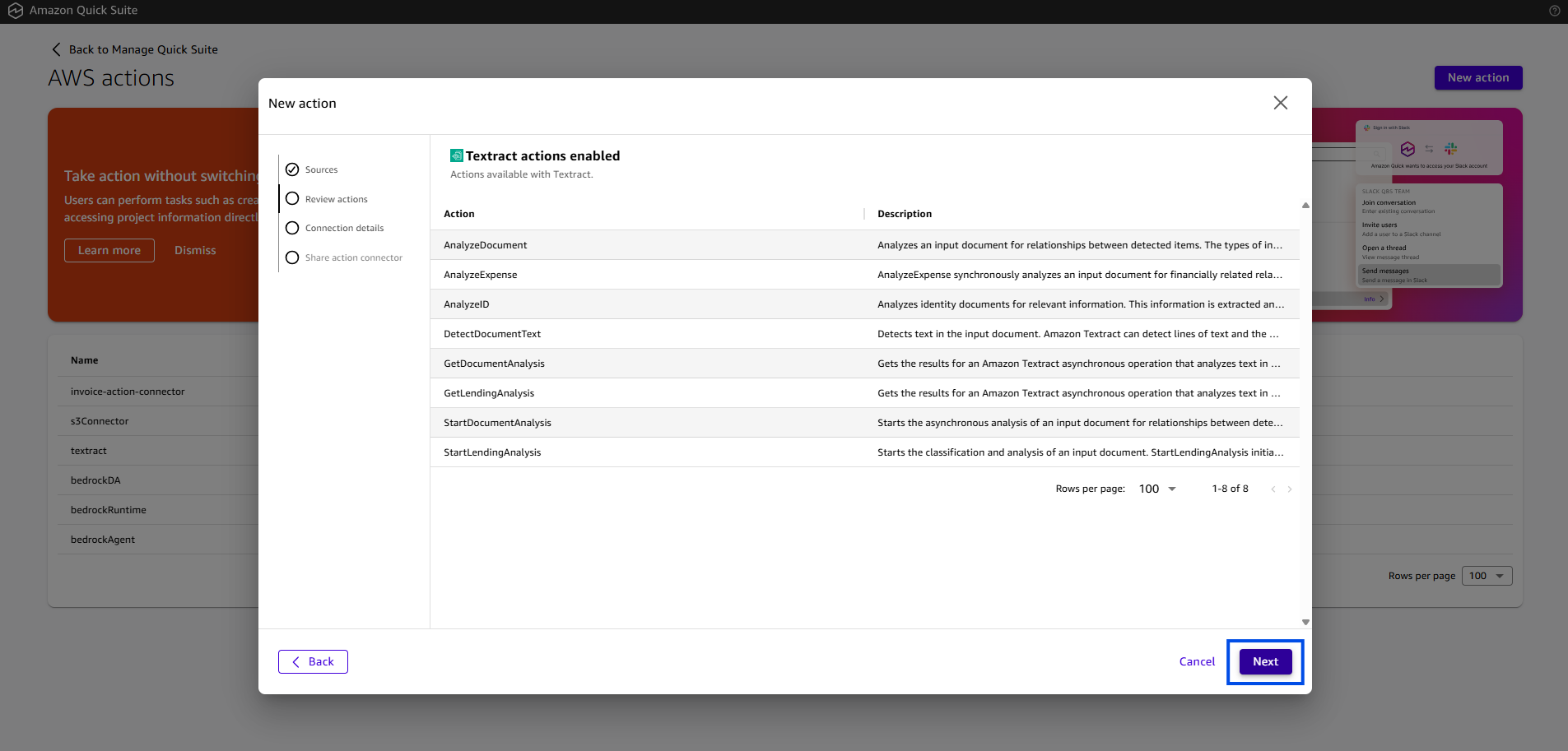Open the help icon in top bar
This screenshot has width=1568, height=751.
point(1554,11)
